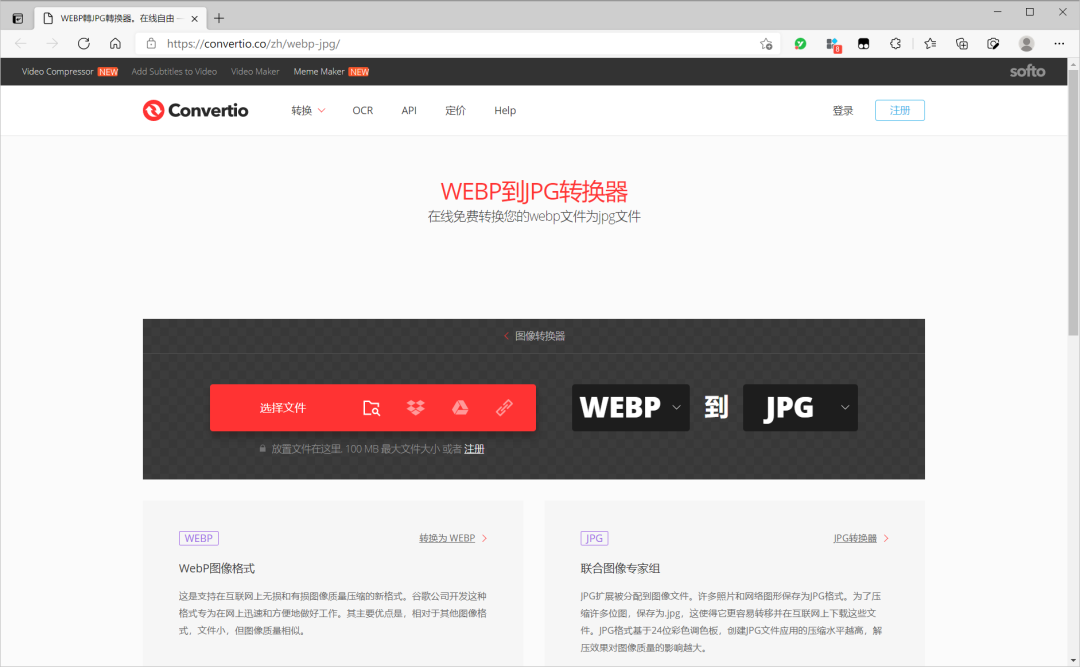This screenshot has height=667, width=1080.
Task: Click the Convertio logo
Action: [x=195, y=110]
